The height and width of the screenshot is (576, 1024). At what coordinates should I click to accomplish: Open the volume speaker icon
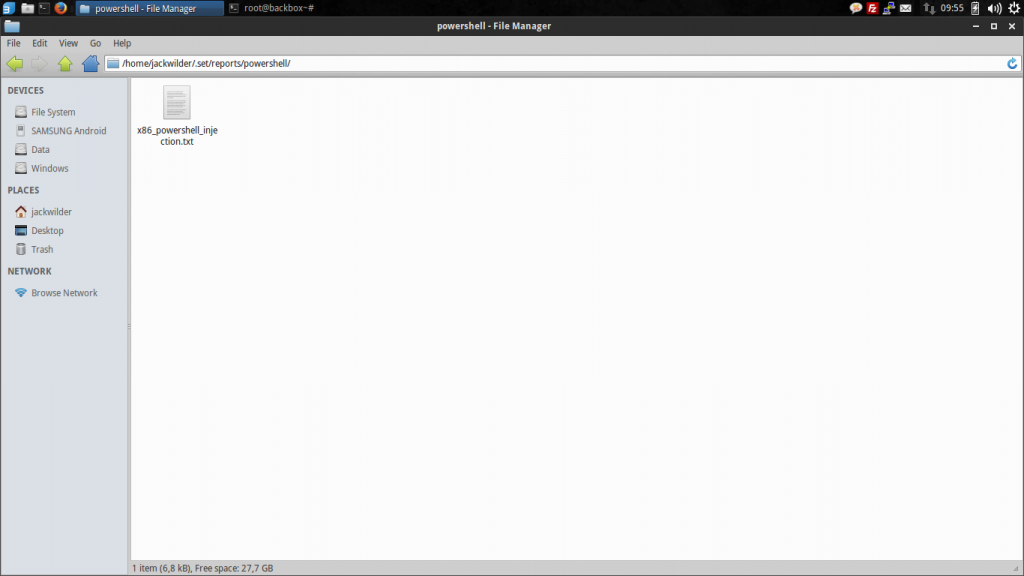[995, 8]
